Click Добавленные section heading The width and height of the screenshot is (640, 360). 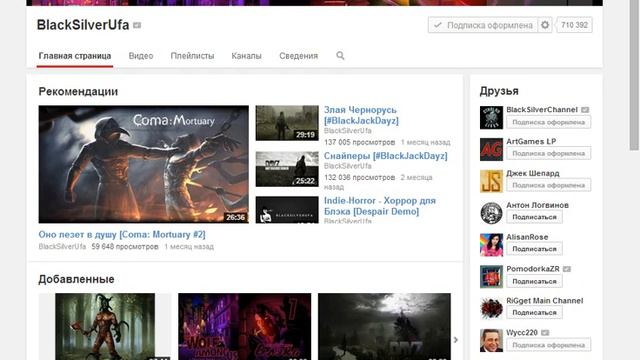76,279
